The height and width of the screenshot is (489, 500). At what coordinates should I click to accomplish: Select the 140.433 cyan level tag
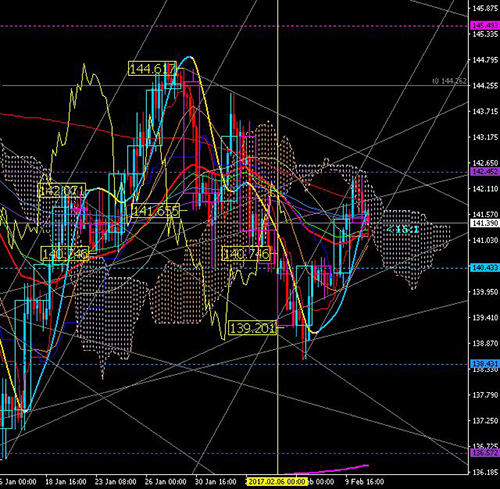click(485, 268)
